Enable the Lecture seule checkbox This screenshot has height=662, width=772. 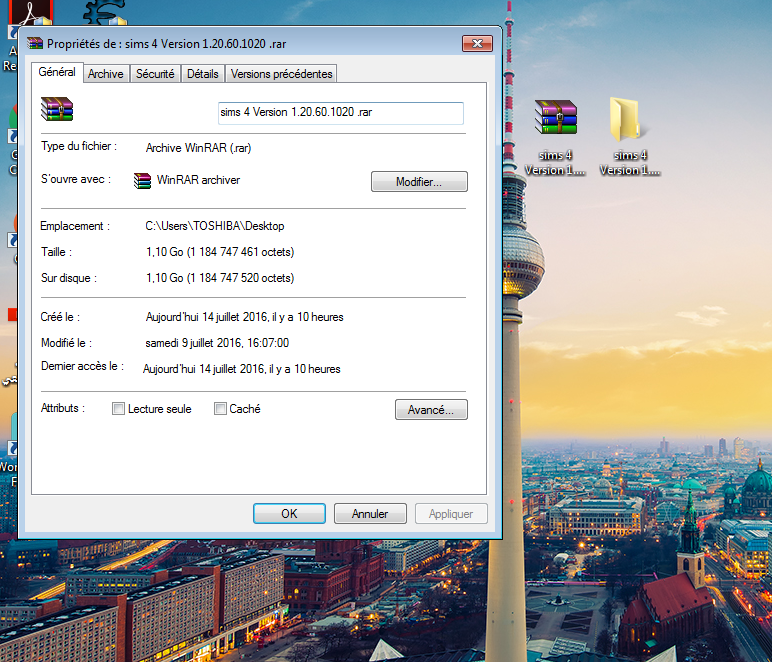118,409
